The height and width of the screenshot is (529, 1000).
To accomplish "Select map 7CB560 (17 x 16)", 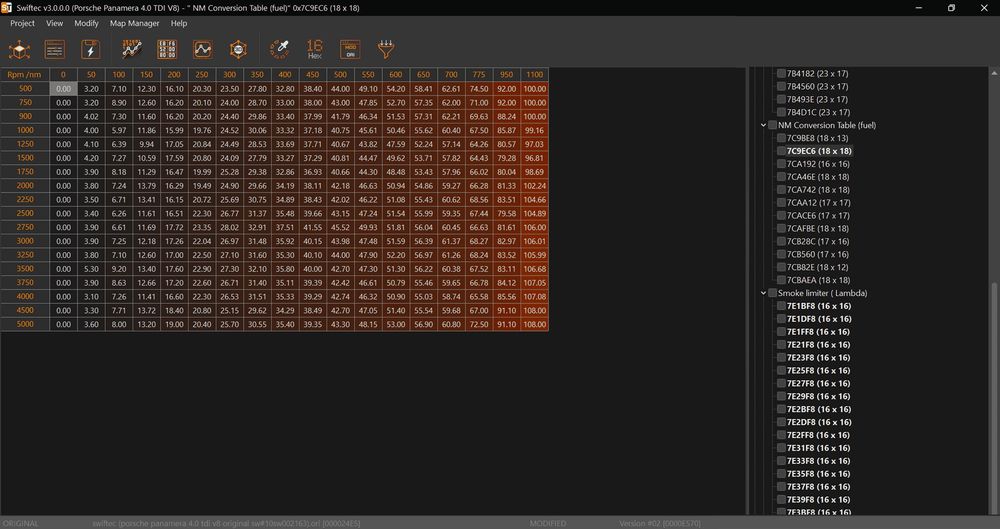I will pyautogui.click(x=818, y=254).
